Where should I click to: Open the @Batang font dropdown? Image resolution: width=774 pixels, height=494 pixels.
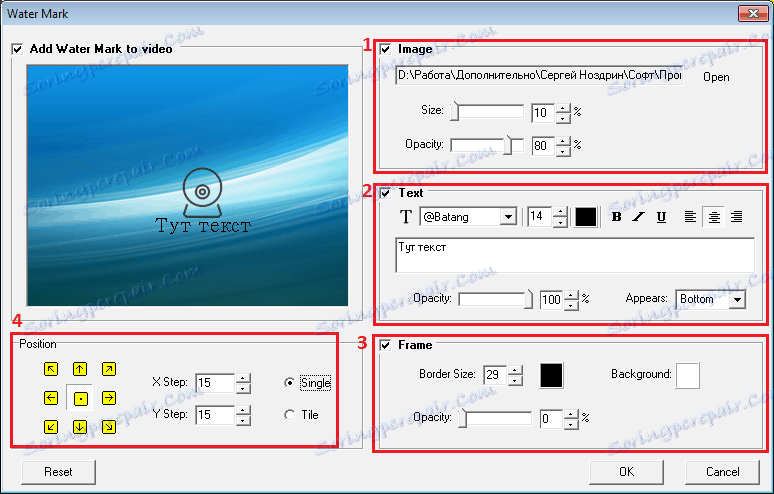(x=507, y=217)
